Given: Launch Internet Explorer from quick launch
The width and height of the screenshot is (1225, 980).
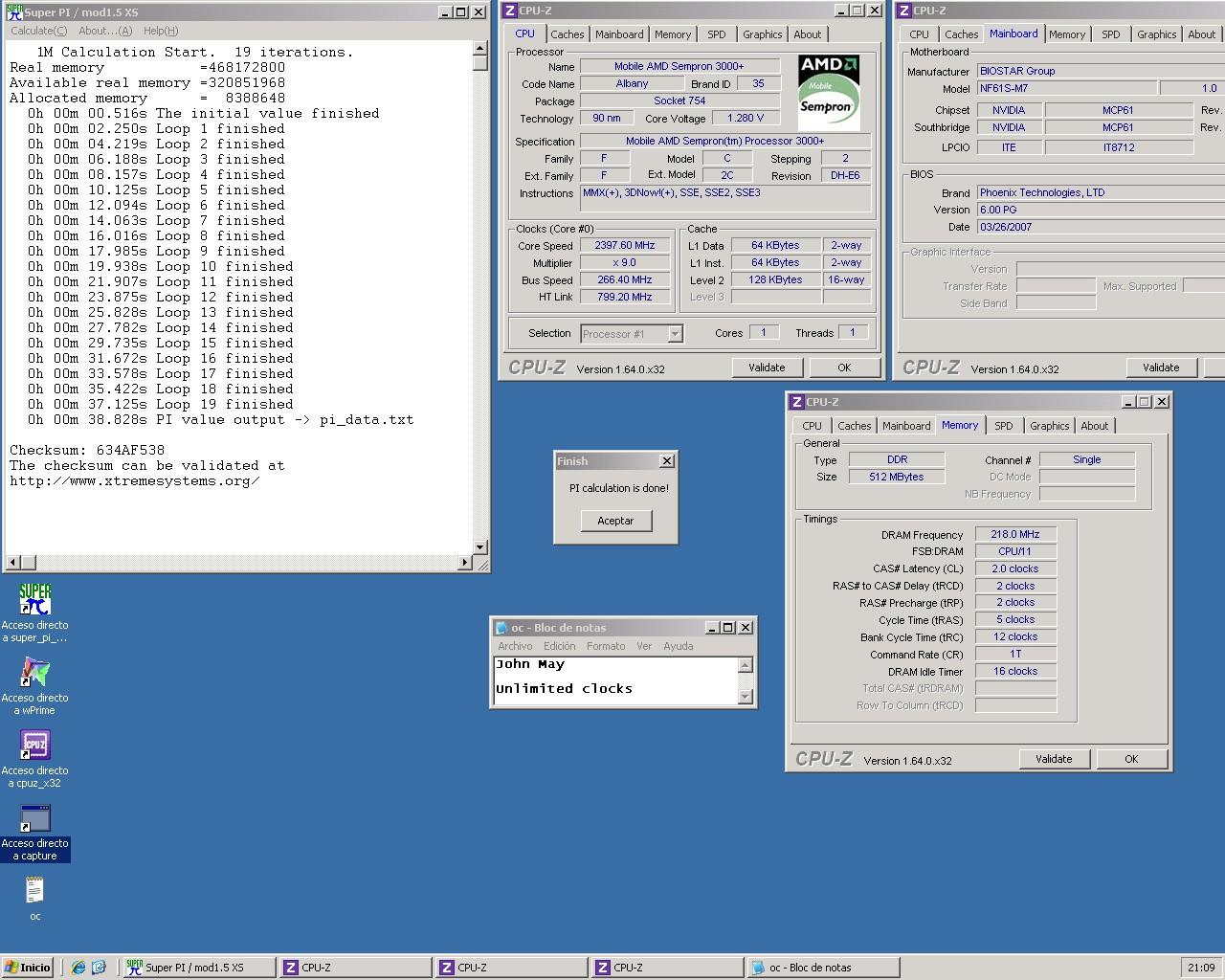Looking at the screenshot, I should [78, 968].
